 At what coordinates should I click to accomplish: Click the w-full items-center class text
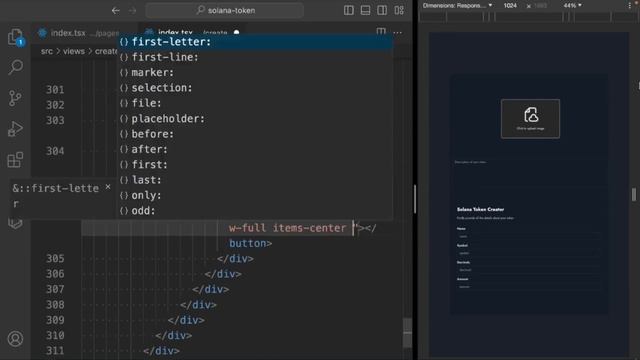click(287, 228)
